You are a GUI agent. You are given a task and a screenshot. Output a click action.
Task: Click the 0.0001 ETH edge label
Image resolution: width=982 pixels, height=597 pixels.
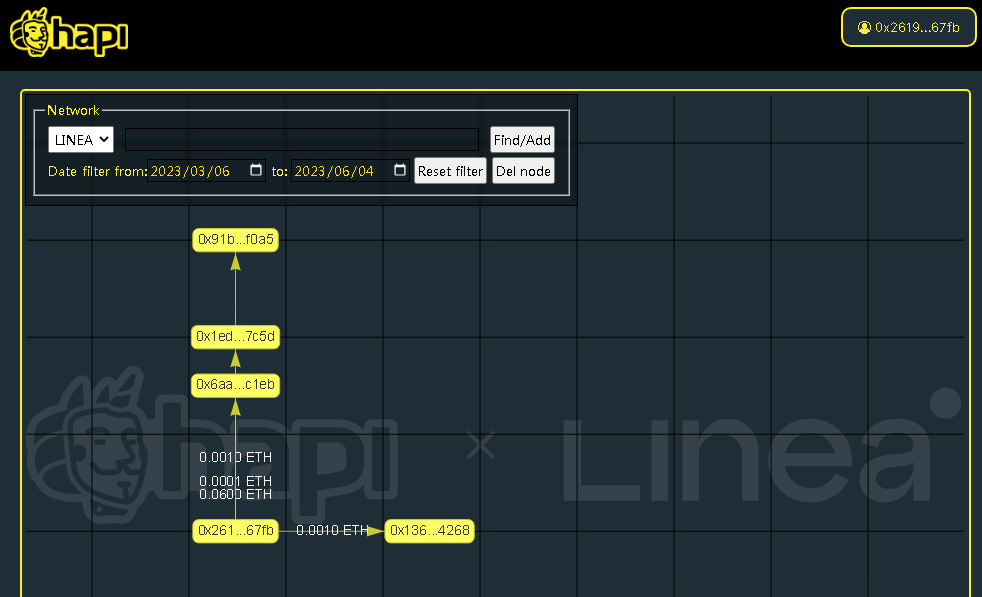pos(235,481)
